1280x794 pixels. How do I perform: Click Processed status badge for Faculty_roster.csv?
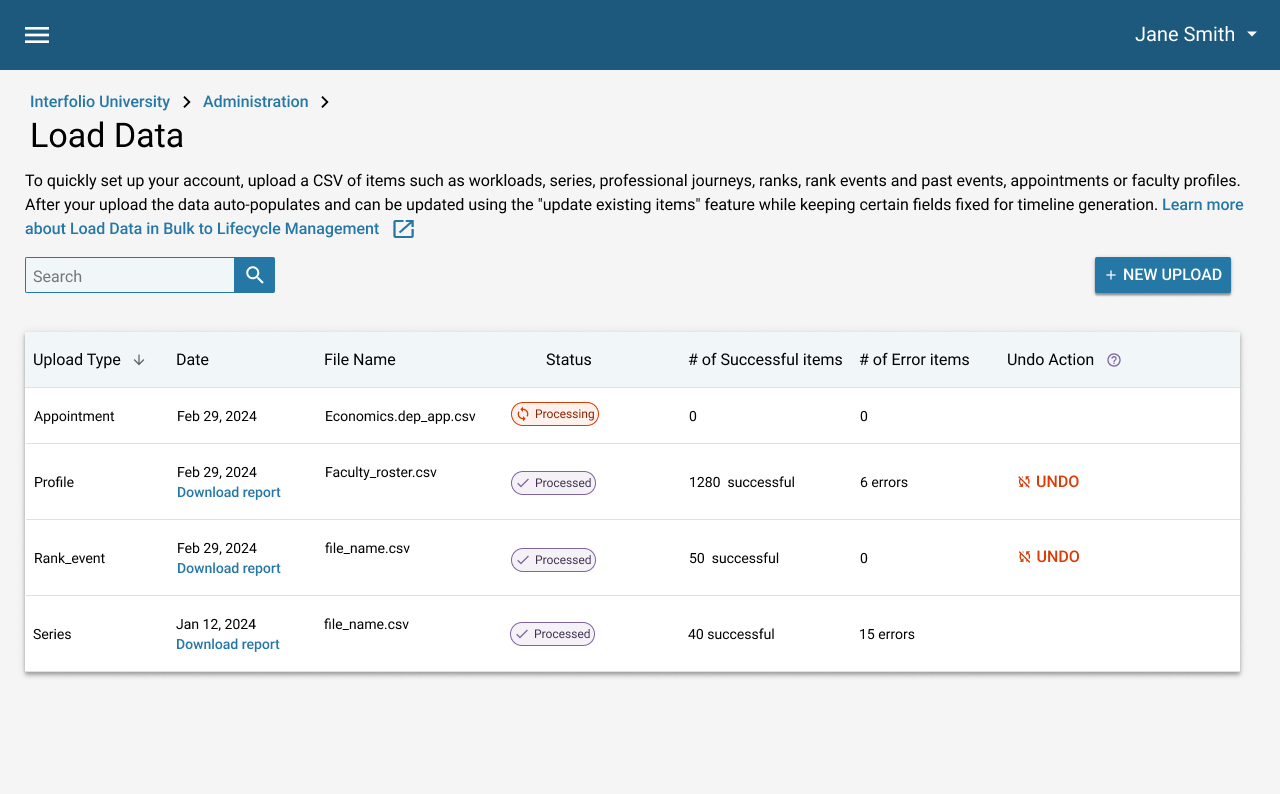pyautogui.click(x=553, y=483)
